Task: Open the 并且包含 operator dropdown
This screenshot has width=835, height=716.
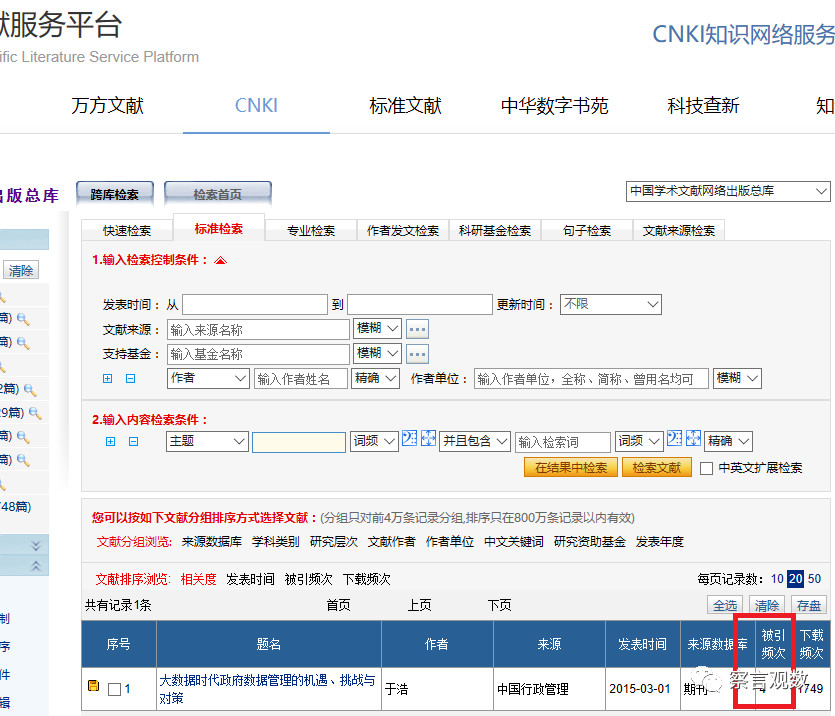Action: [x=475, y=442]
